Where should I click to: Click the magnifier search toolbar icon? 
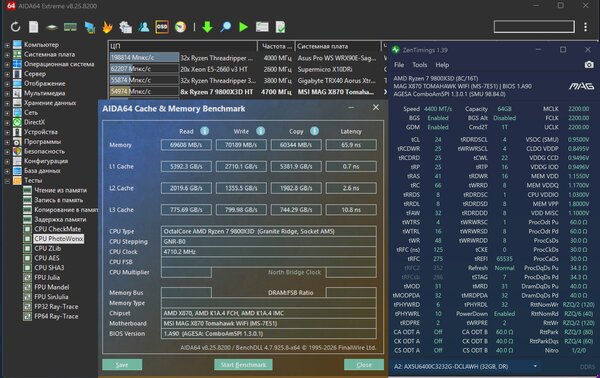click(x=226, y=27)
